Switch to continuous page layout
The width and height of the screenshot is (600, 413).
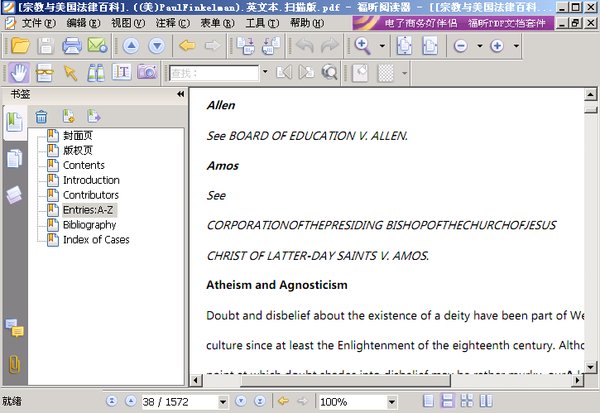pos(447,401)
